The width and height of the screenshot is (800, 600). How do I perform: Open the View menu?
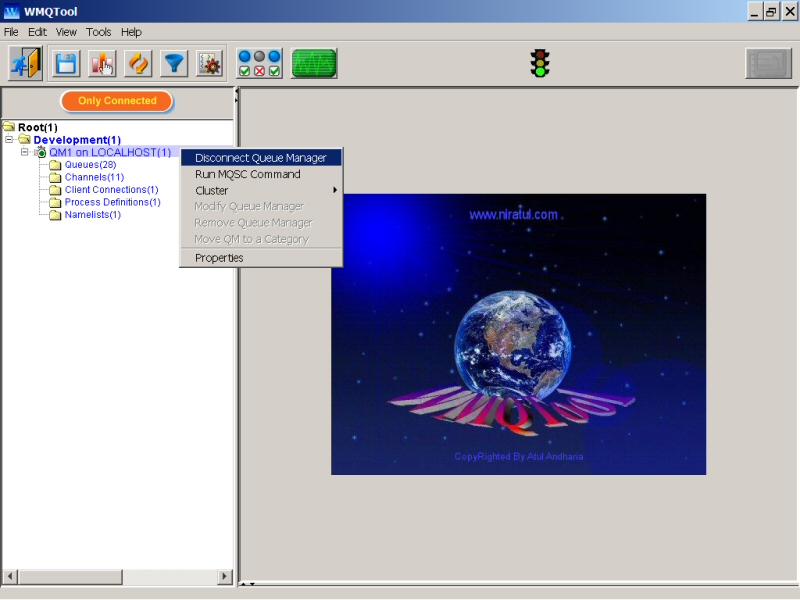(x=66, y=32)
